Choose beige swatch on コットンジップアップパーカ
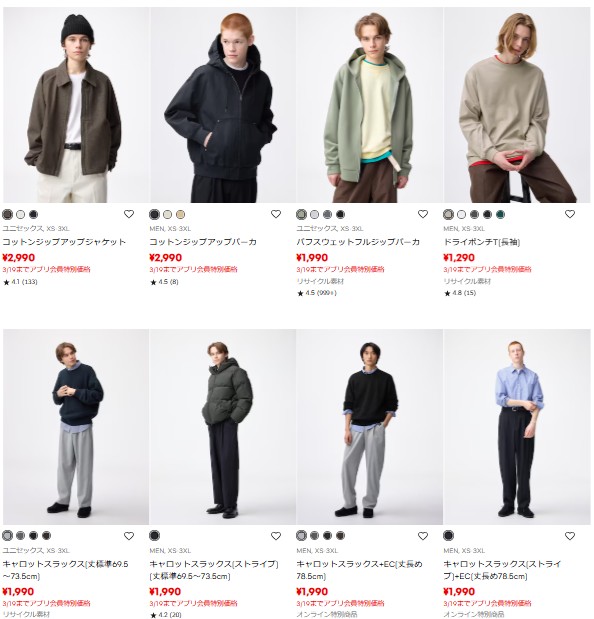 [180, 214]
